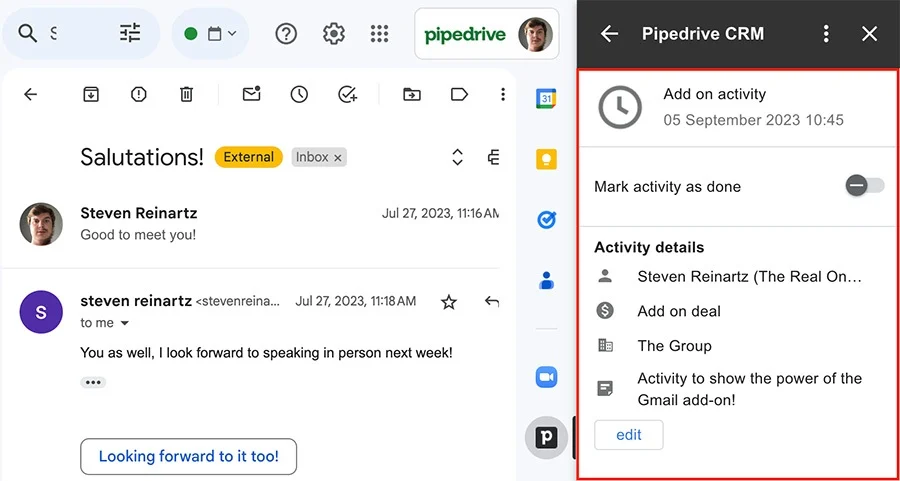Delete this conversation with trash icon
Image resolution: width=900 pixels, height=481 pixels.
point(186,94)
